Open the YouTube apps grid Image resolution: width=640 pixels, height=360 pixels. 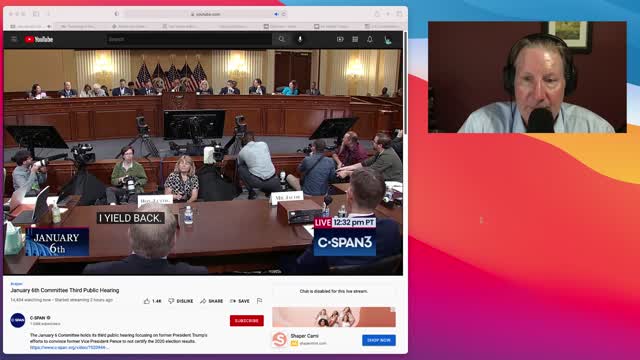[355, 39]
